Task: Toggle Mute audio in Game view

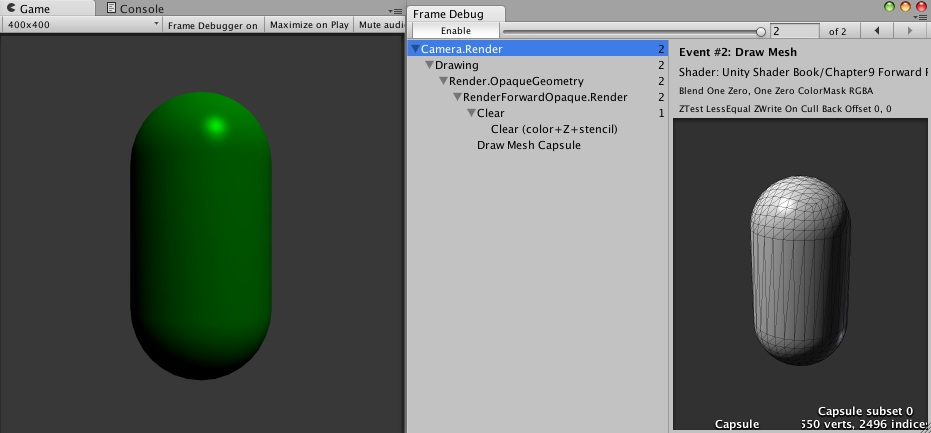Action: [380, 25]
